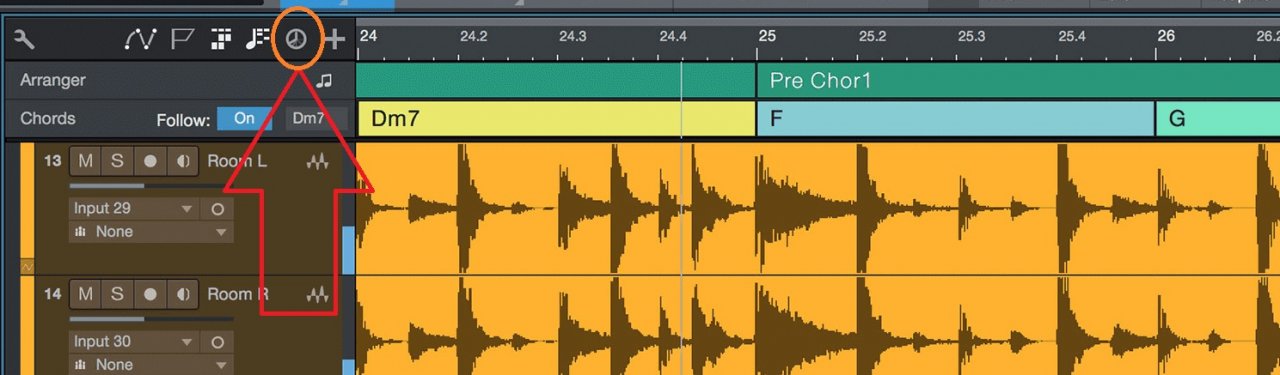
Task: Open the wrench track settings icon
Action: [x=25, y=40]
